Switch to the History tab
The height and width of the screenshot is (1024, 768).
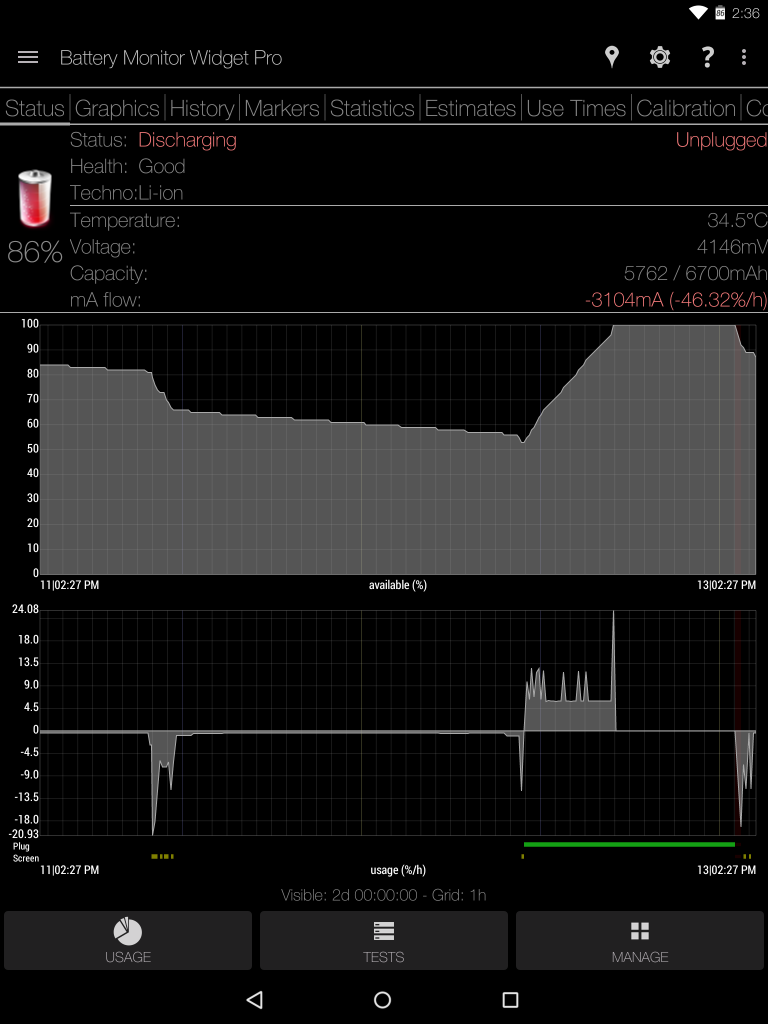pyautogui.click(x=202, y=108)
